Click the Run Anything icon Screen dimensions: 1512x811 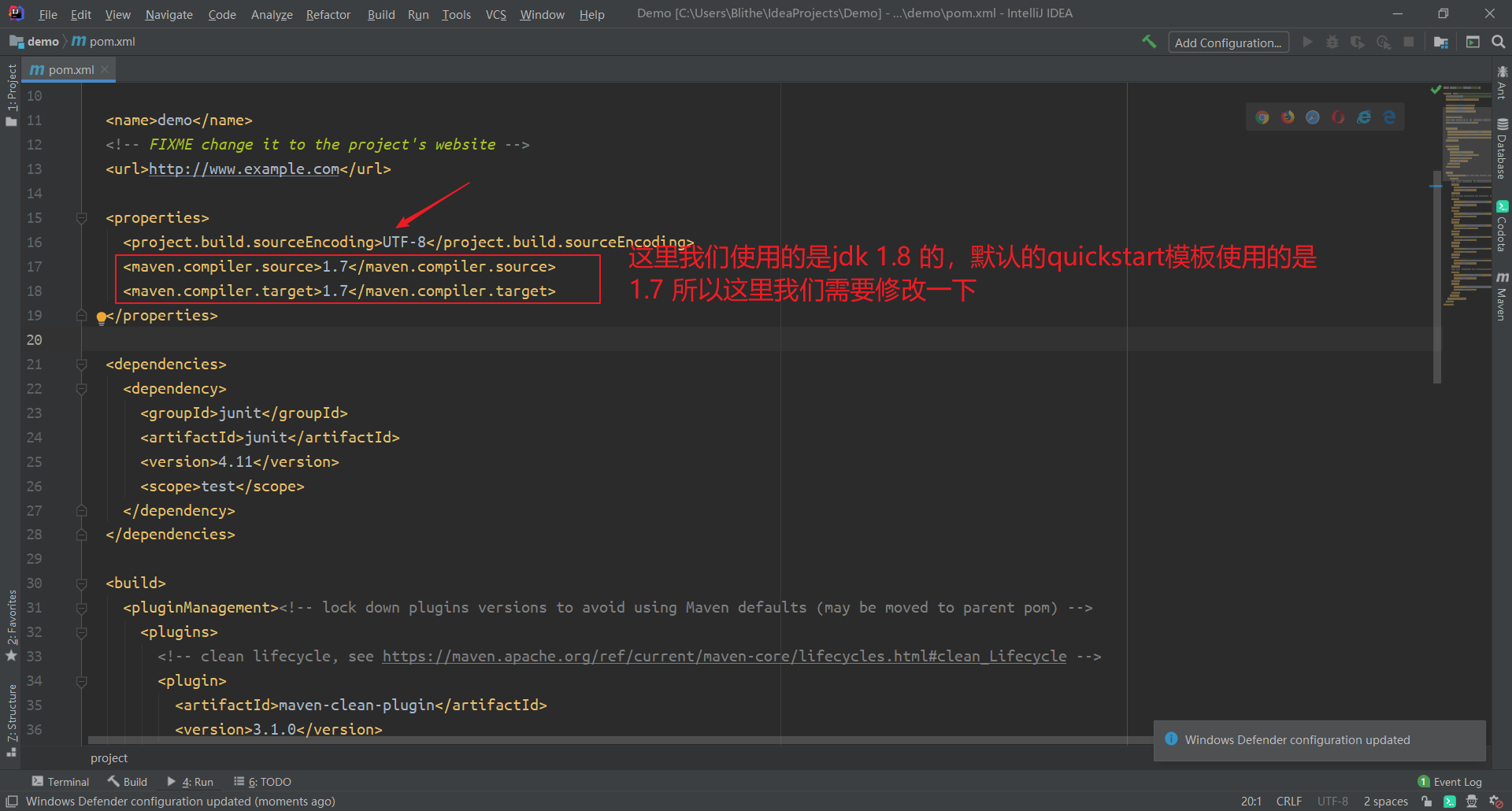pyautogui.click(x=1473, y=42)
